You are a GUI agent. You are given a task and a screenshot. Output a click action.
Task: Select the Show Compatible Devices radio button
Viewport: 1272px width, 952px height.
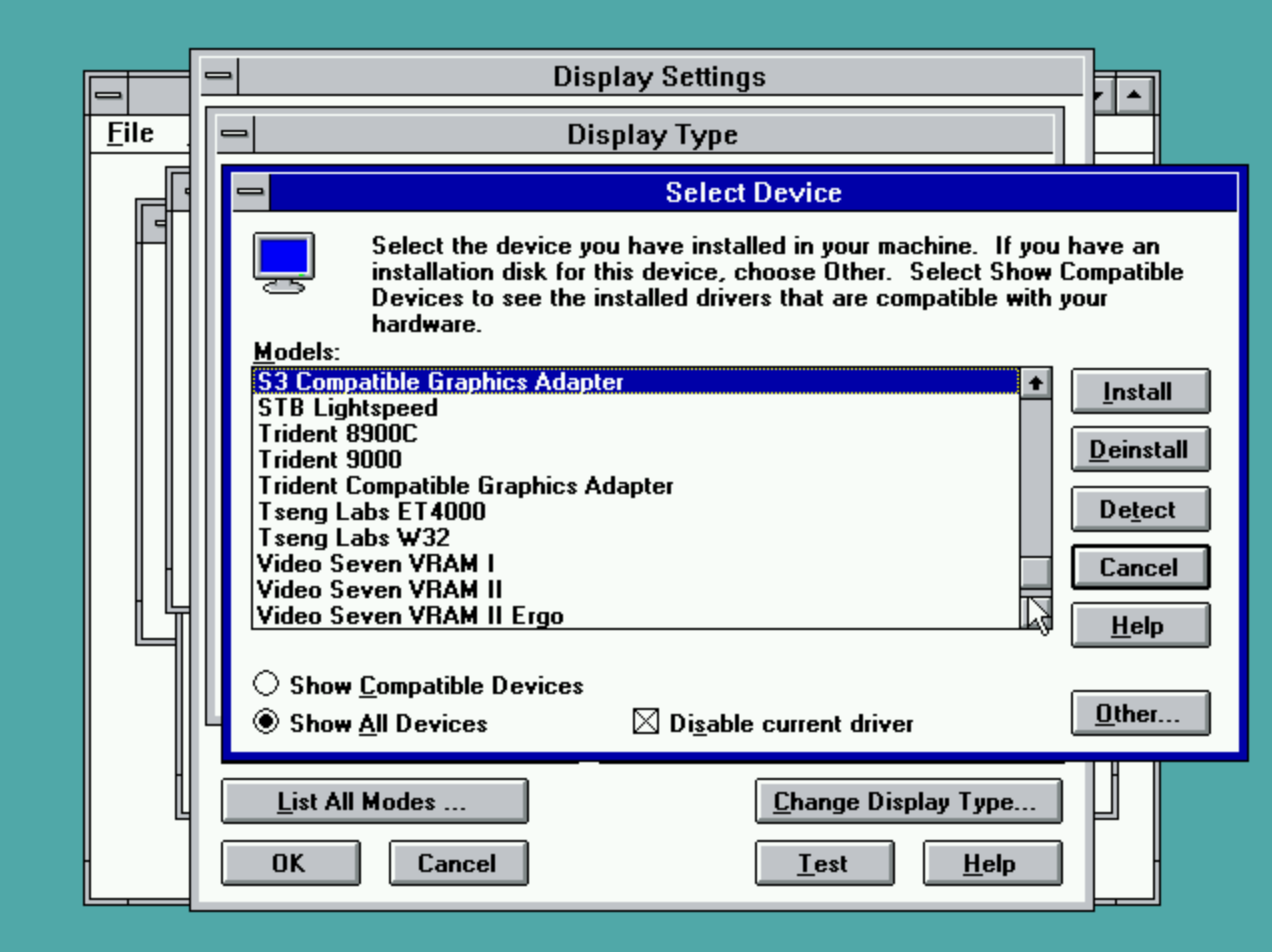pos(267,683)
